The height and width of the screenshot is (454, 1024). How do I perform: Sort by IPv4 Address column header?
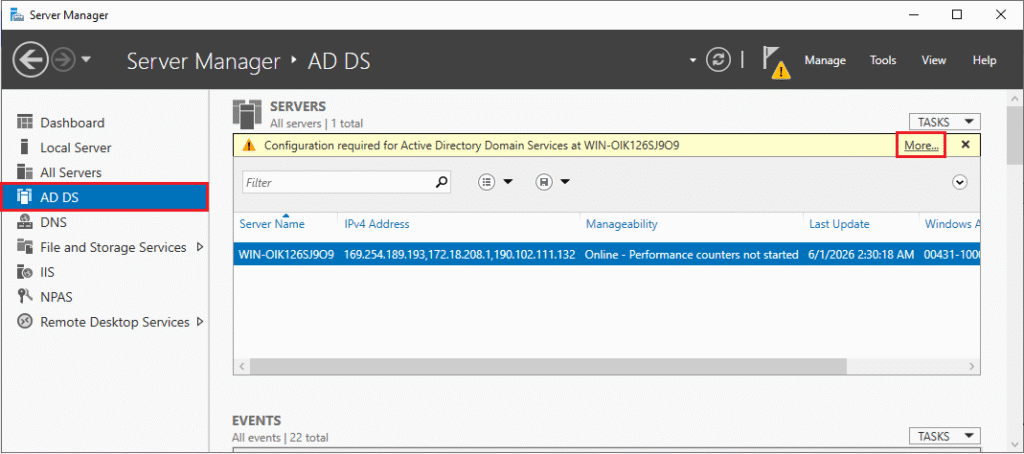[x=377, y=224]
